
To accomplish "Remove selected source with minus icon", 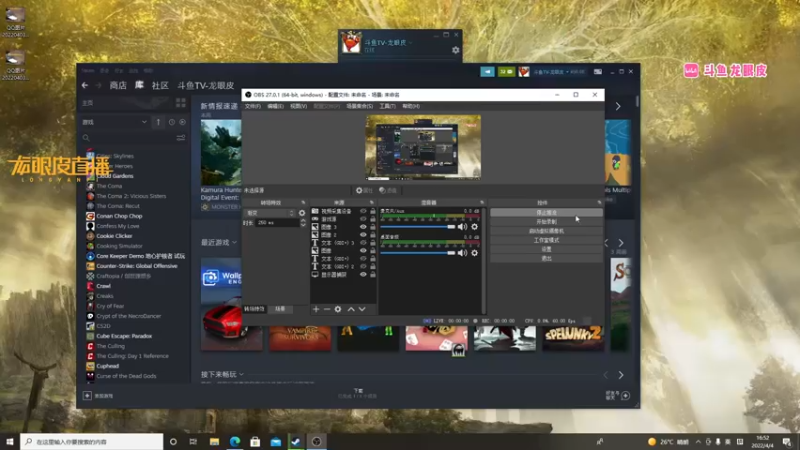I will coord(327,309).
